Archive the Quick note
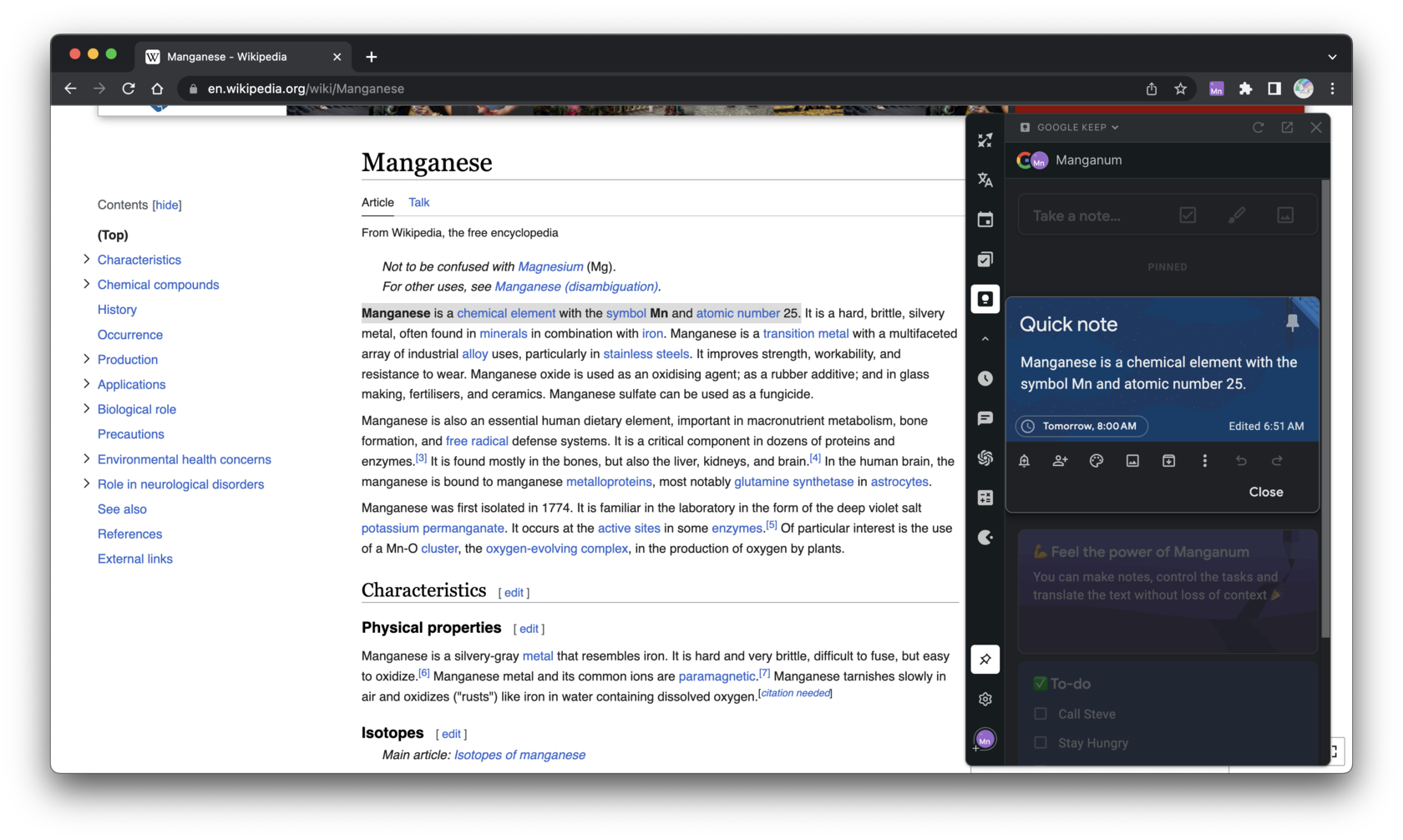 tap(1168, 460)
